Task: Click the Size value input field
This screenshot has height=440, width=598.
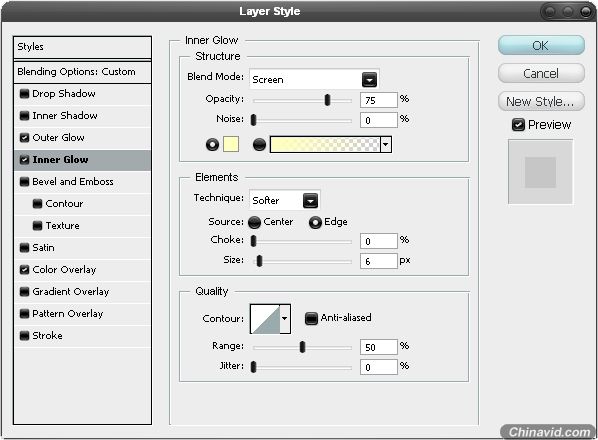Action: click(378, 262)
